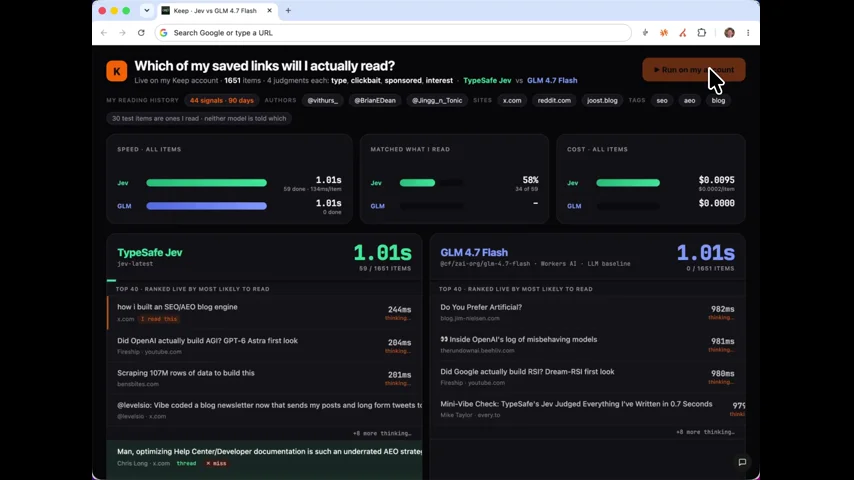Screen dimensions: 854x480
Task: Run on my account
Action: tap(693, 70)
